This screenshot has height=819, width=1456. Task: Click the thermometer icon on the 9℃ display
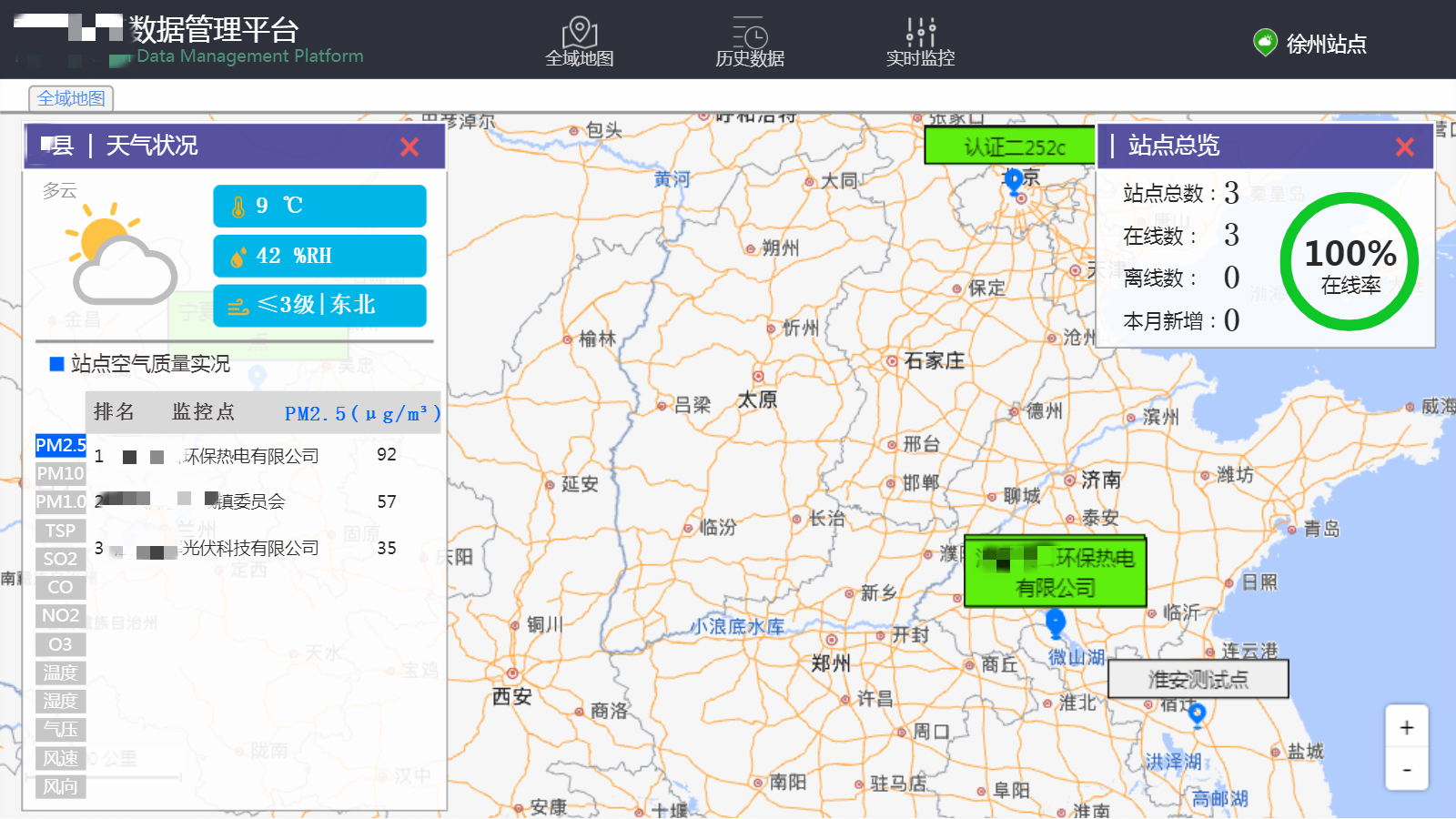239,206
